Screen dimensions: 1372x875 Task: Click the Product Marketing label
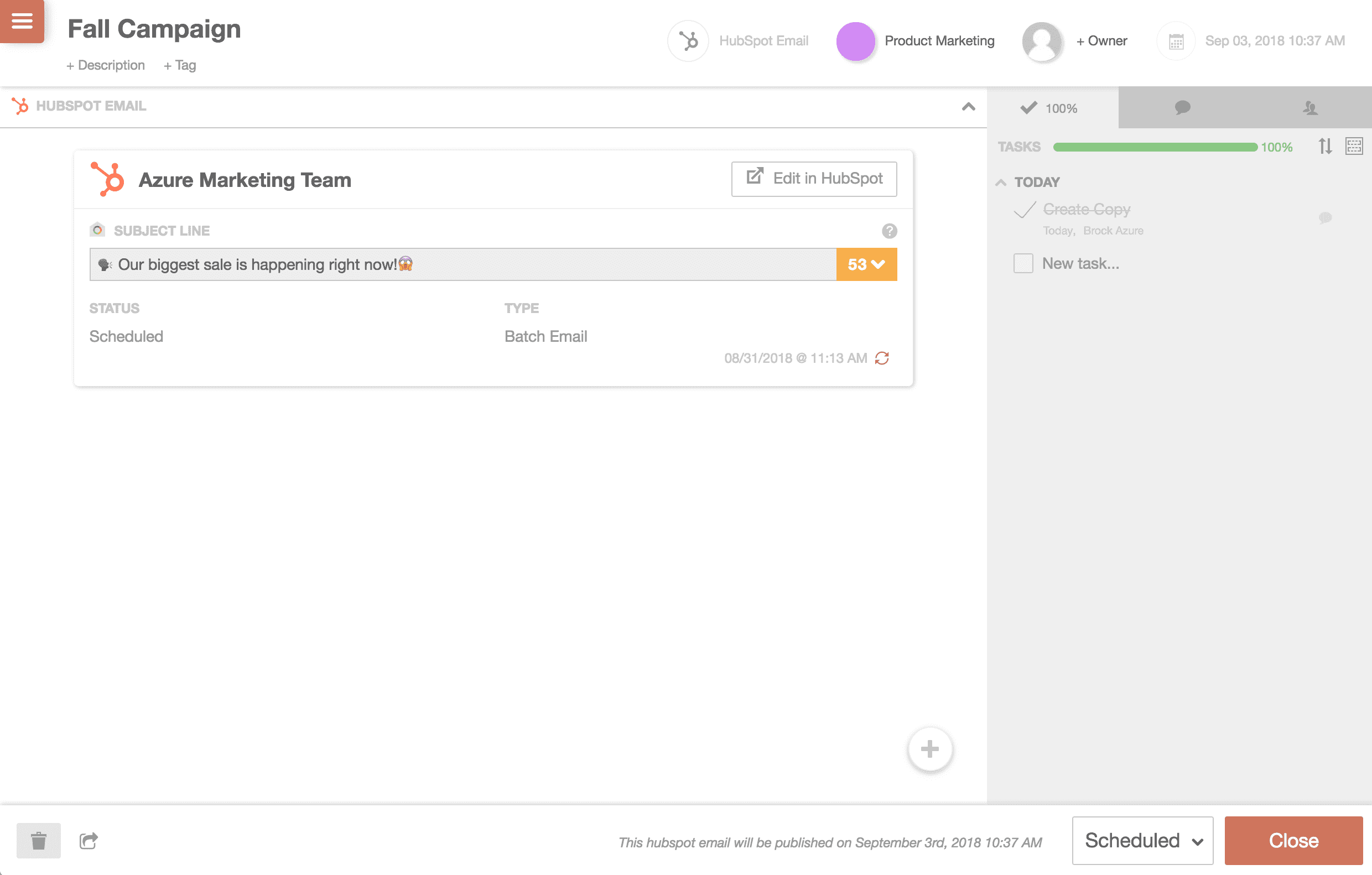tap(939, 41)
